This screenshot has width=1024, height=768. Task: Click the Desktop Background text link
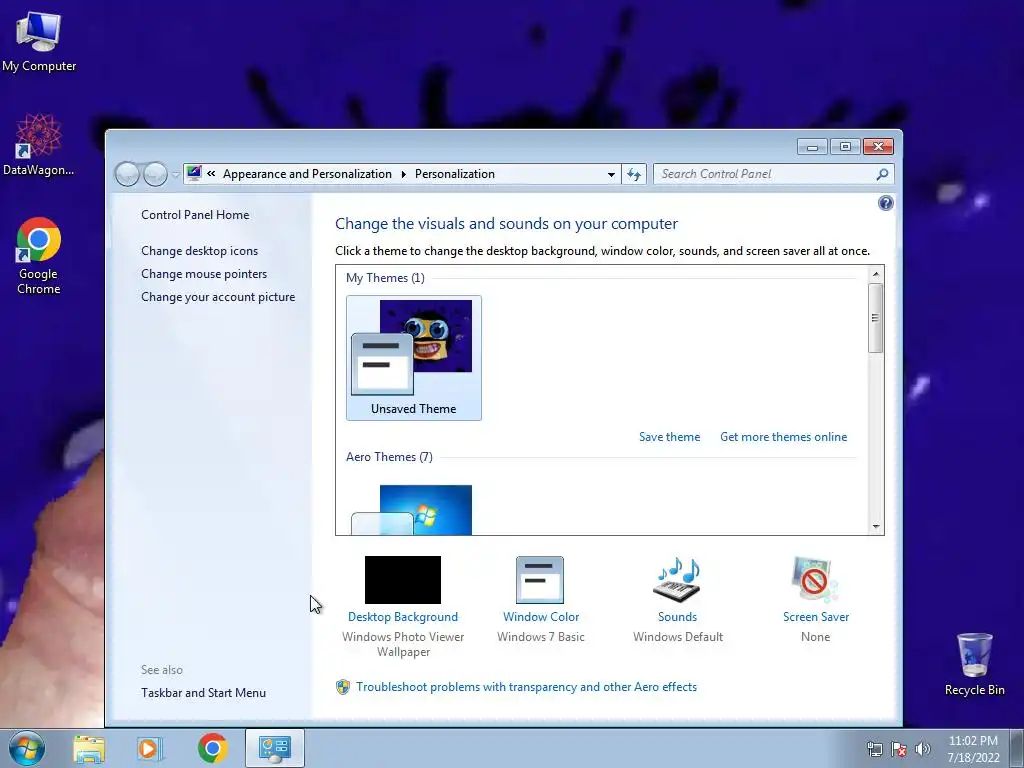403,616
